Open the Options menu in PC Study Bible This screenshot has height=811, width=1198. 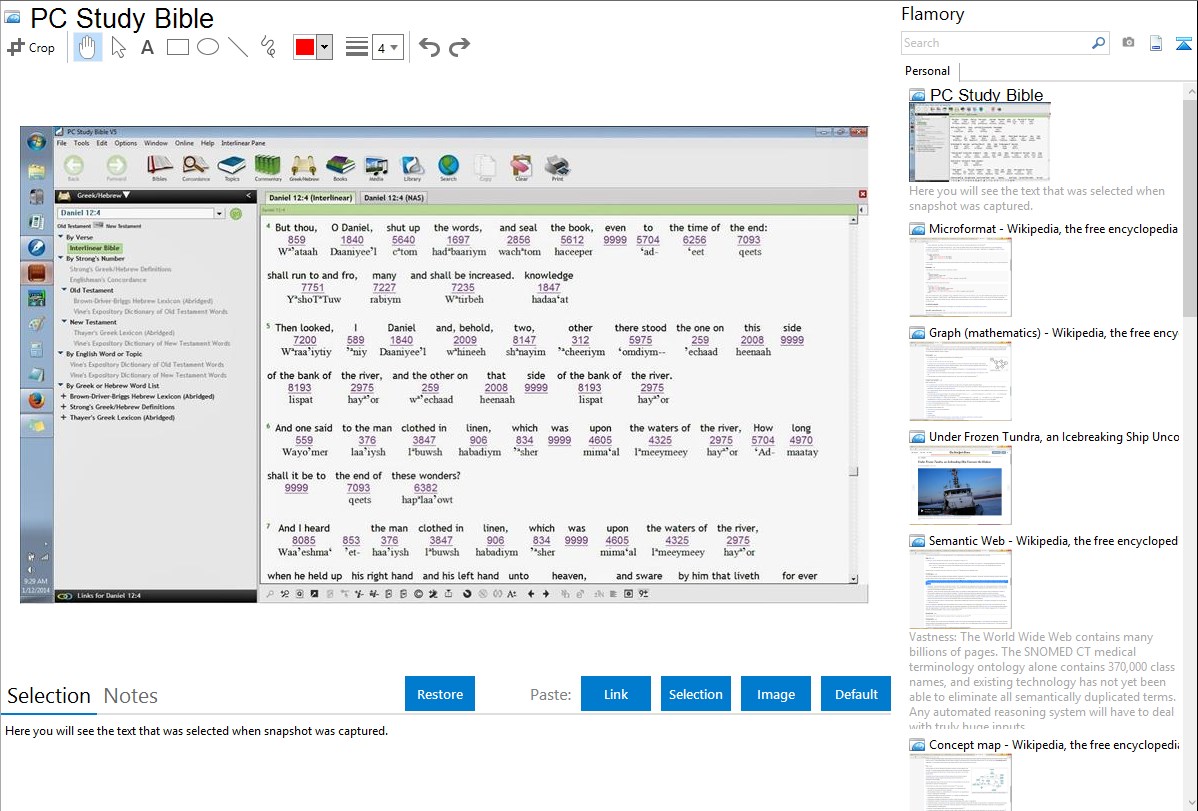click(126, 143)
